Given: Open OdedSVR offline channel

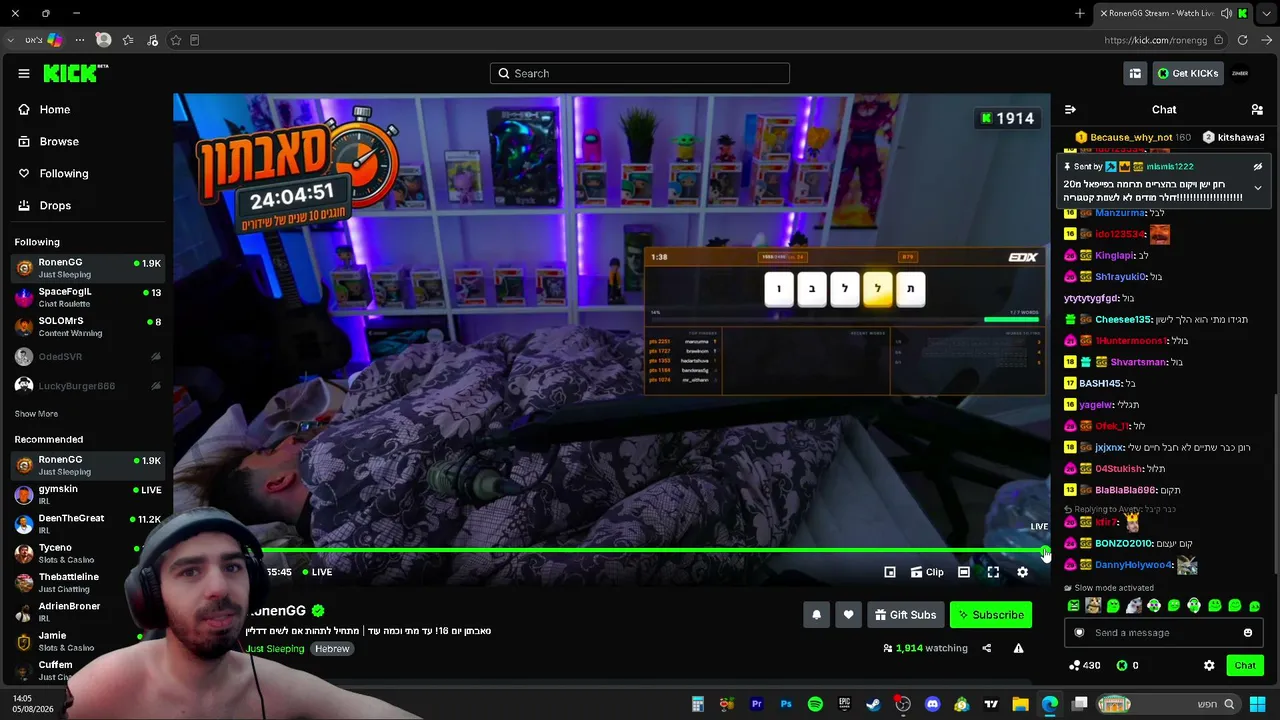Looking at the screenshot, I should 88,356.
